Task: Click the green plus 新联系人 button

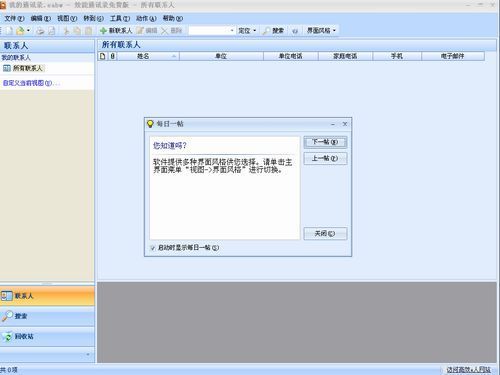Action: [x=116, y=31]
